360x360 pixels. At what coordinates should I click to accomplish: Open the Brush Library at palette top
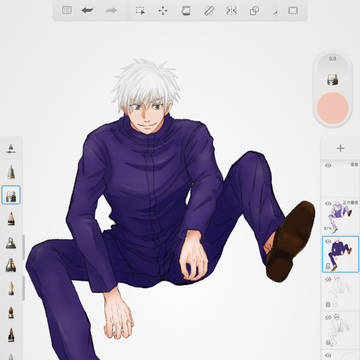point(11,148)
